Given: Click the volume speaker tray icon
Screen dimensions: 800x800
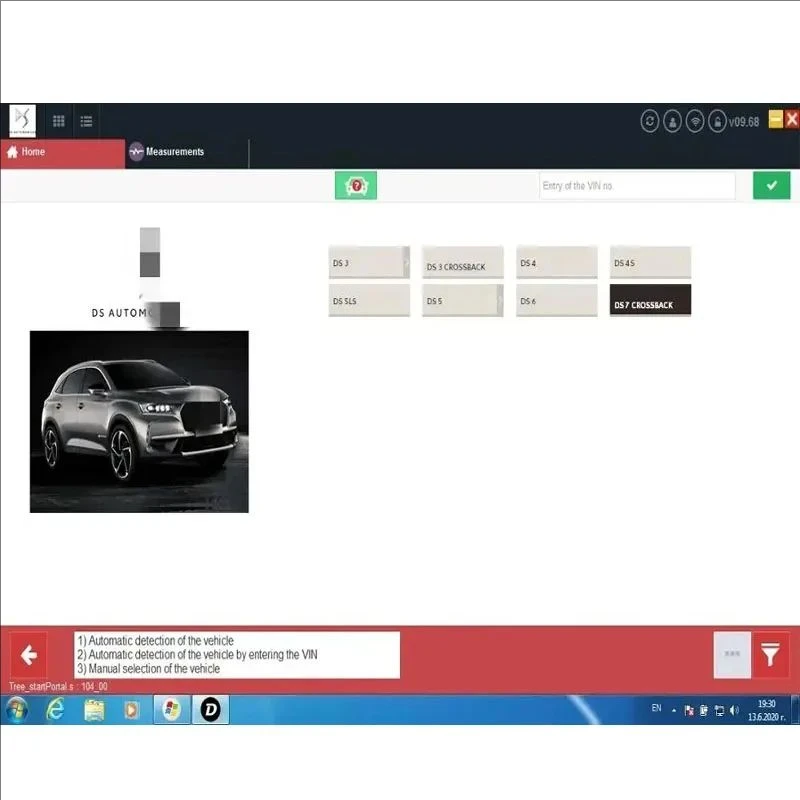Looking at the screenshot, I should [x=734, y=710].
